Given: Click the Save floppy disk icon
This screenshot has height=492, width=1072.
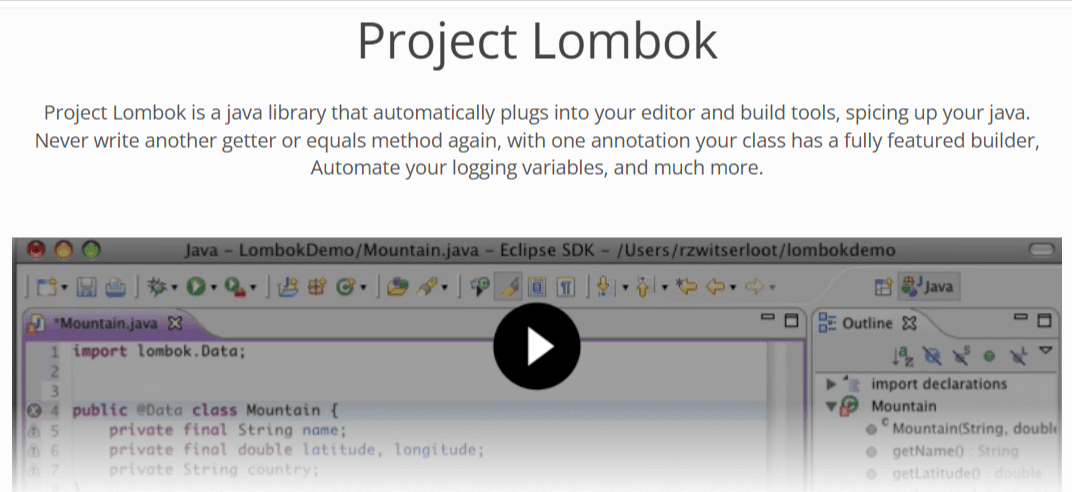Looking at the screenshot, I should click(87, 288).
